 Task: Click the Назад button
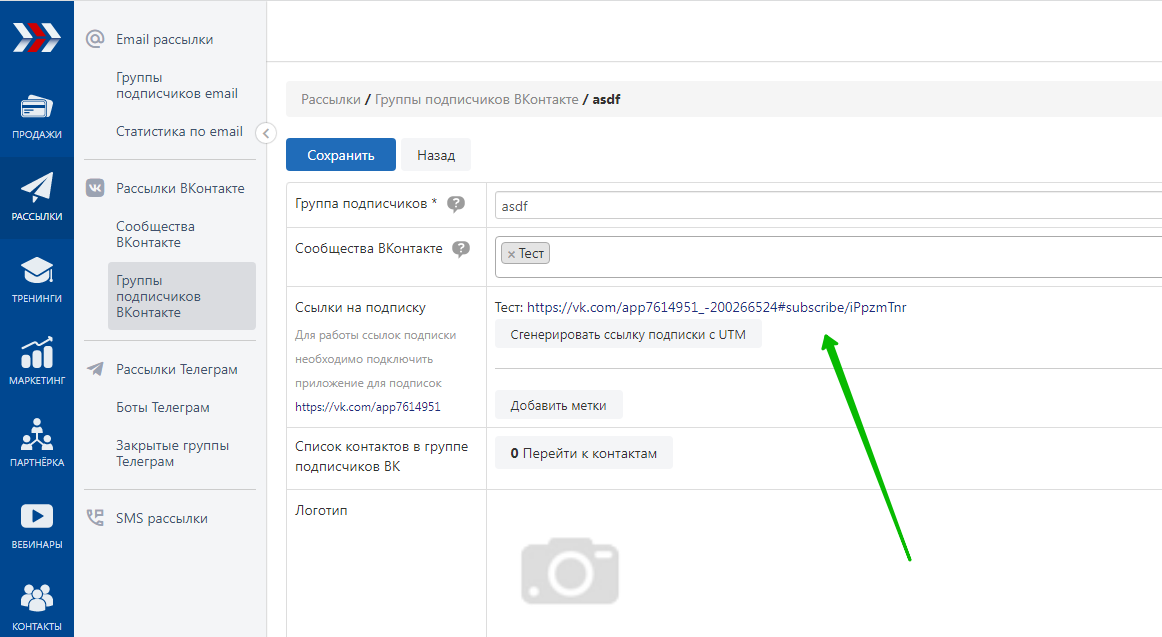436,155
